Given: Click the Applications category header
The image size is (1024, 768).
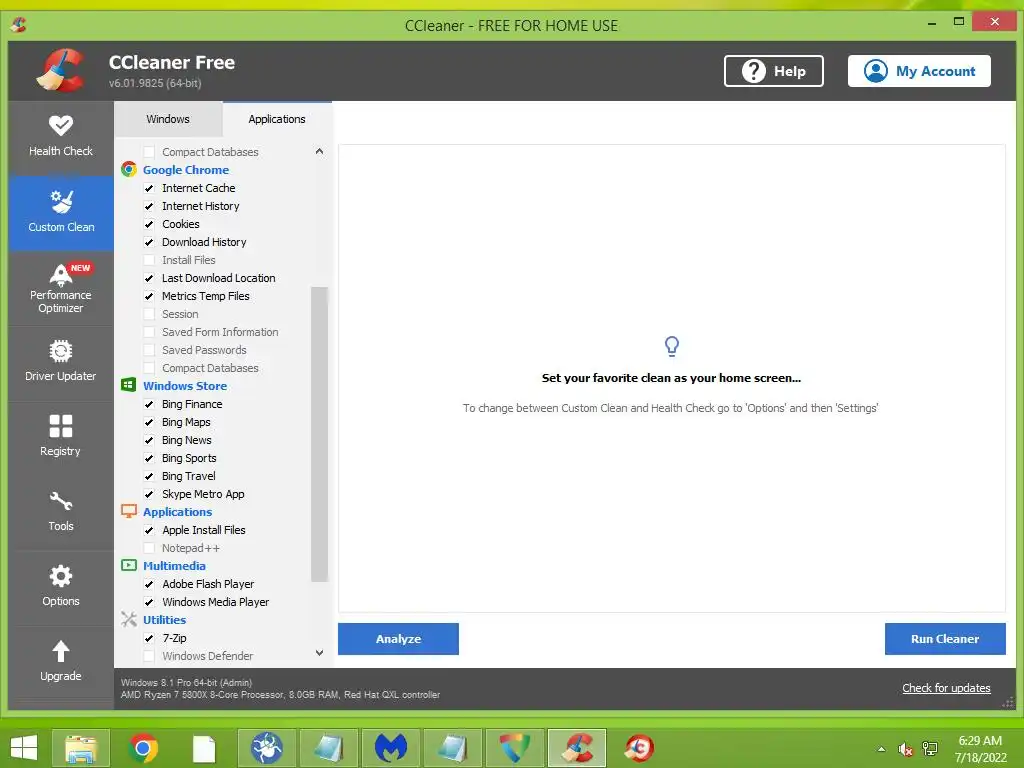Looking at the screenshot, I should pos(178,512).
